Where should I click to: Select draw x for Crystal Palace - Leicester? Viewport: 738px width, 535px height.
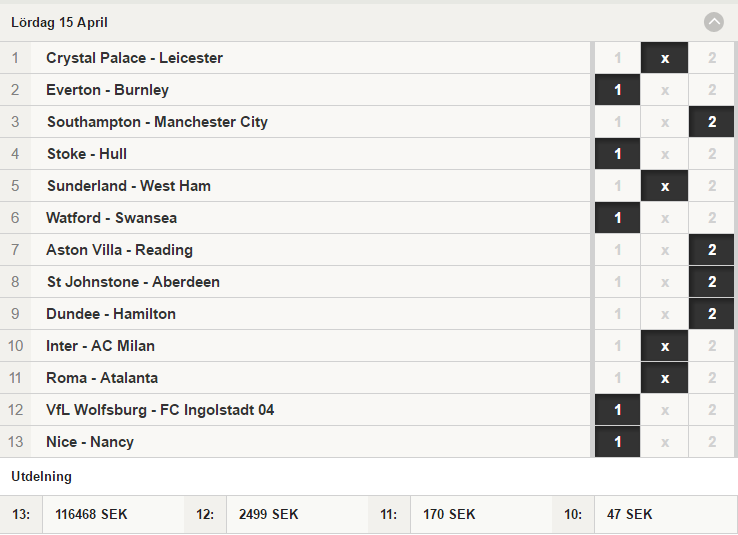pos(664,58)
